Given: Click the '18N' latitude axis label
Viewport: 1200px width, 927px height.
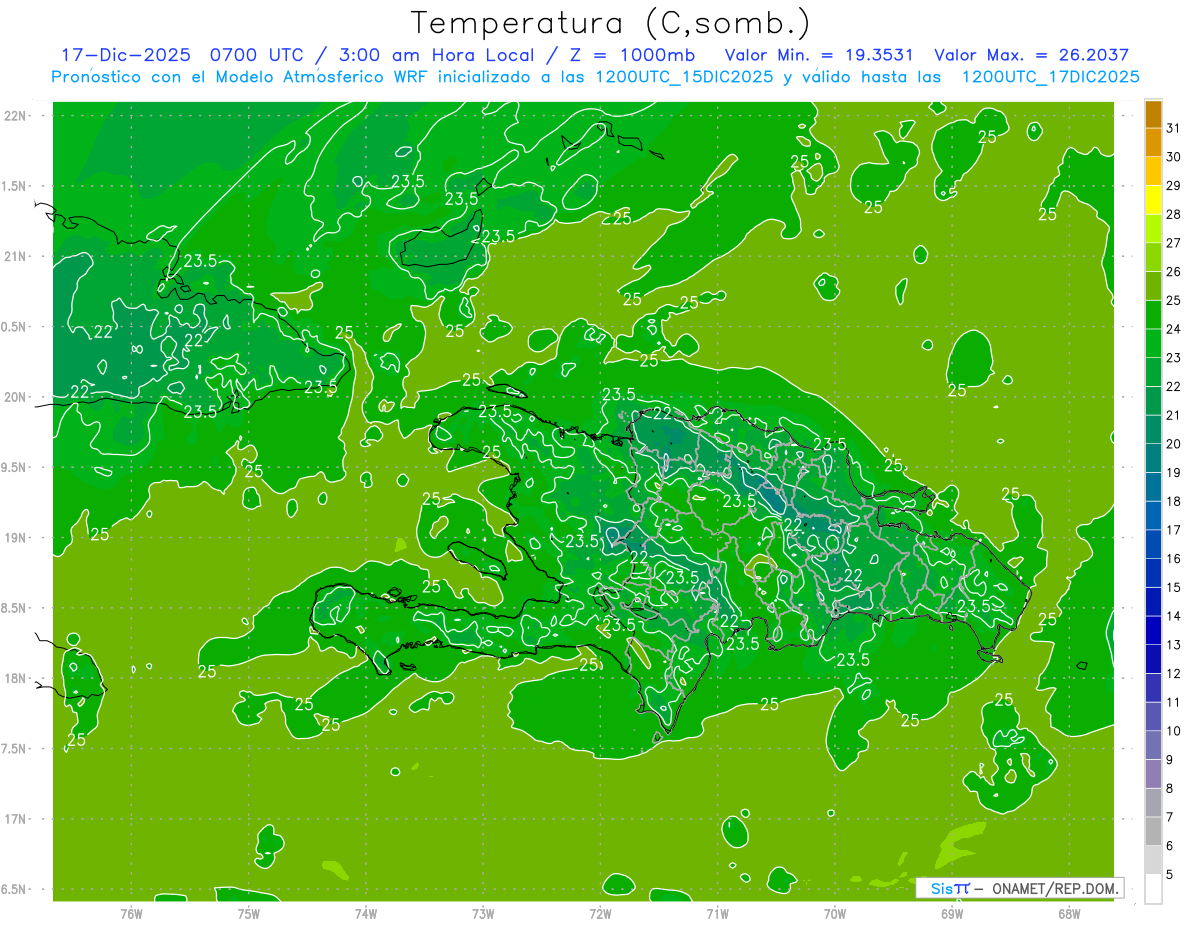Looking at the screenshot, I should click(x=16, y=678).
